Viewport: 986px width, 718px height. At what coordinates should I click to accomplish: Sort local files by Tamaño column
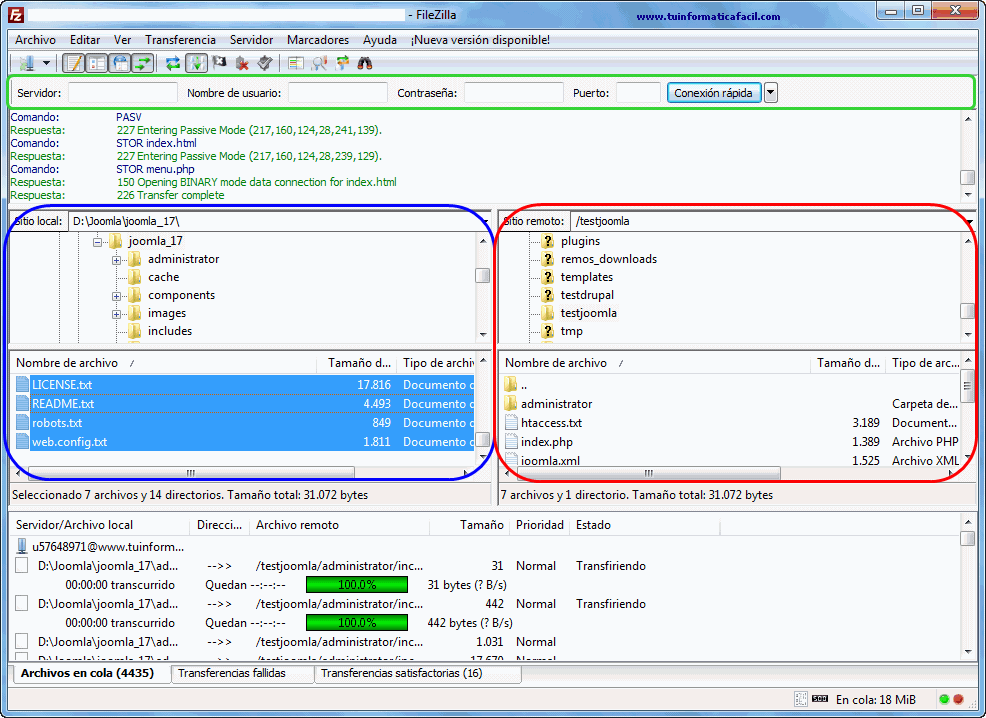coord(358,363)
